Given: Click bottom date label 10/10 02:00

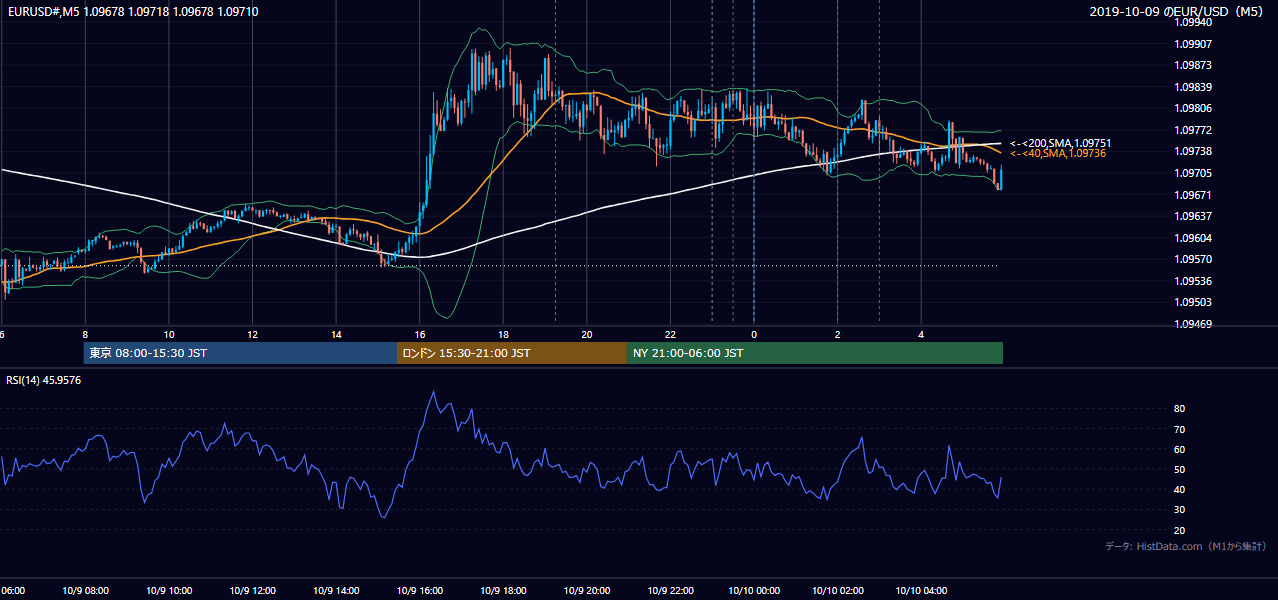Looking at the screenshot, I should point(837,591).
